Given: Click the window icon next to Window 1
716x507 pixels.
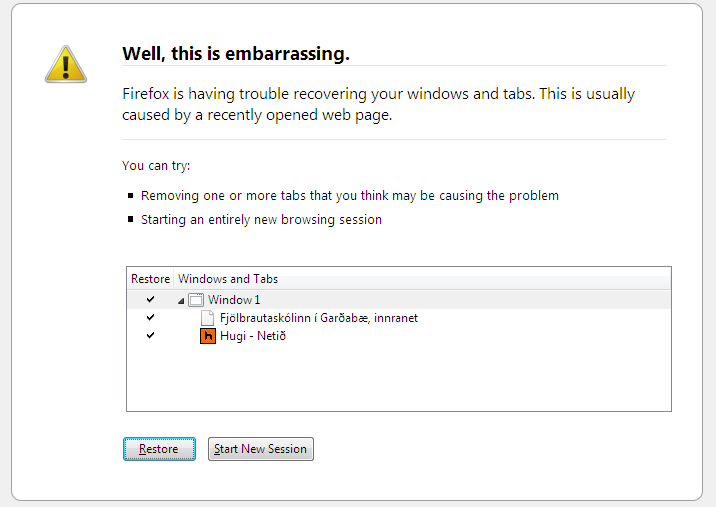Looking at the screenshot, I should 196,300.
